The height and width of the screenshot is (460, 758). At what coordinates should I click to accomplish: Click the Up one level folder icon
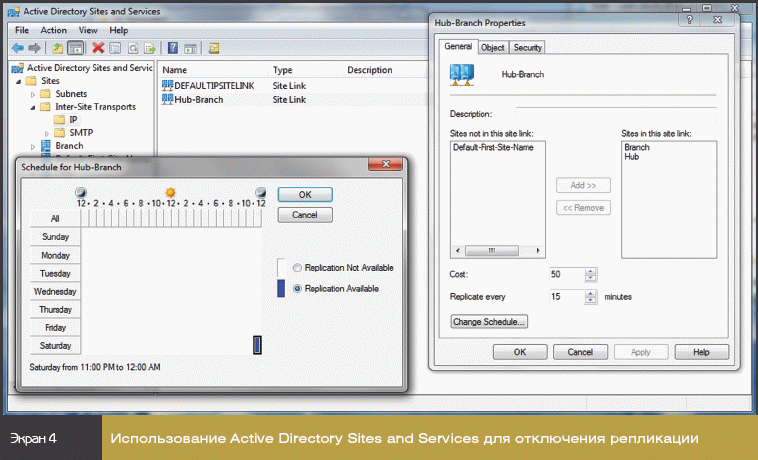[x=58, y=47]
